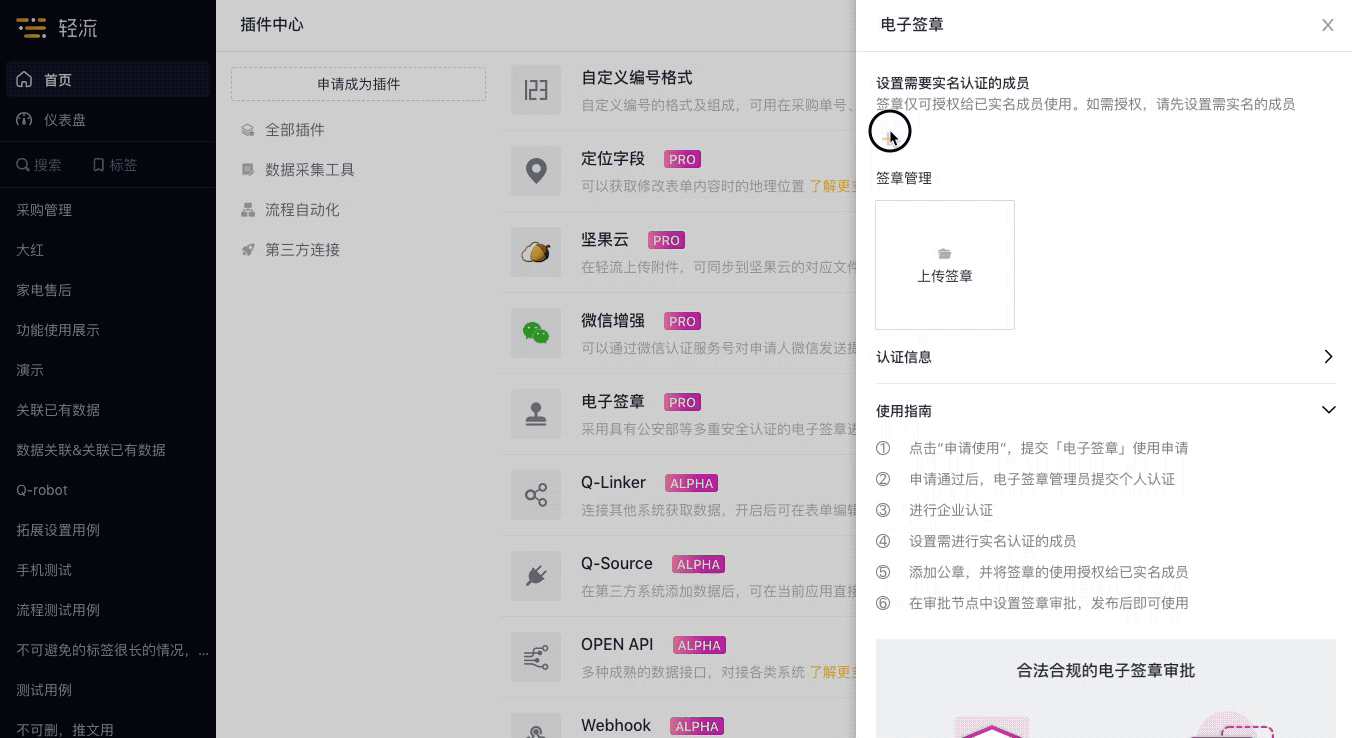The image size is (1352, 738).
Task: Click the 数据采集工具 icon
Action: click(x=248, y=170)
